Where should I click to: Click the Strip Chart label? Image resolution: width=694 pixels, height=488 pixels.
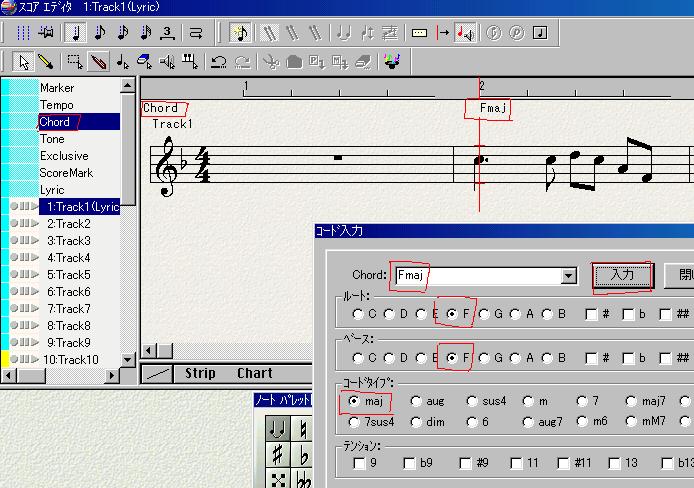[228, 373]
